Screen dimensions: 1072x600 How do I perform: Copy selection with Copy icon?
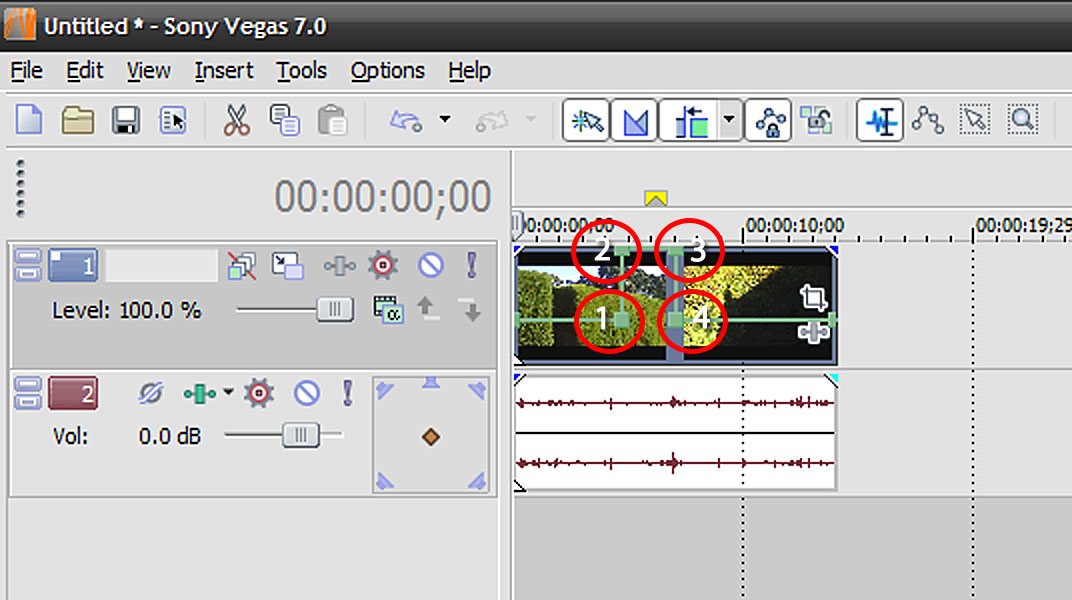(x=284, y=120)
